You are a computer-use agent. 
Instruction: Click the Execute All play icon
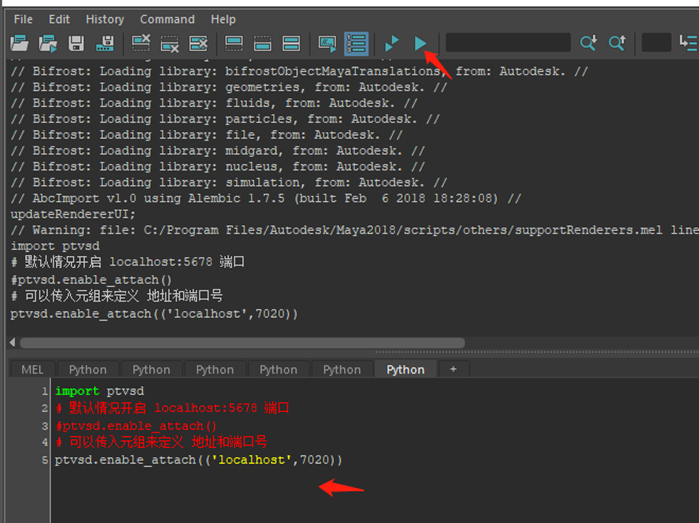[x=420, y=43]
